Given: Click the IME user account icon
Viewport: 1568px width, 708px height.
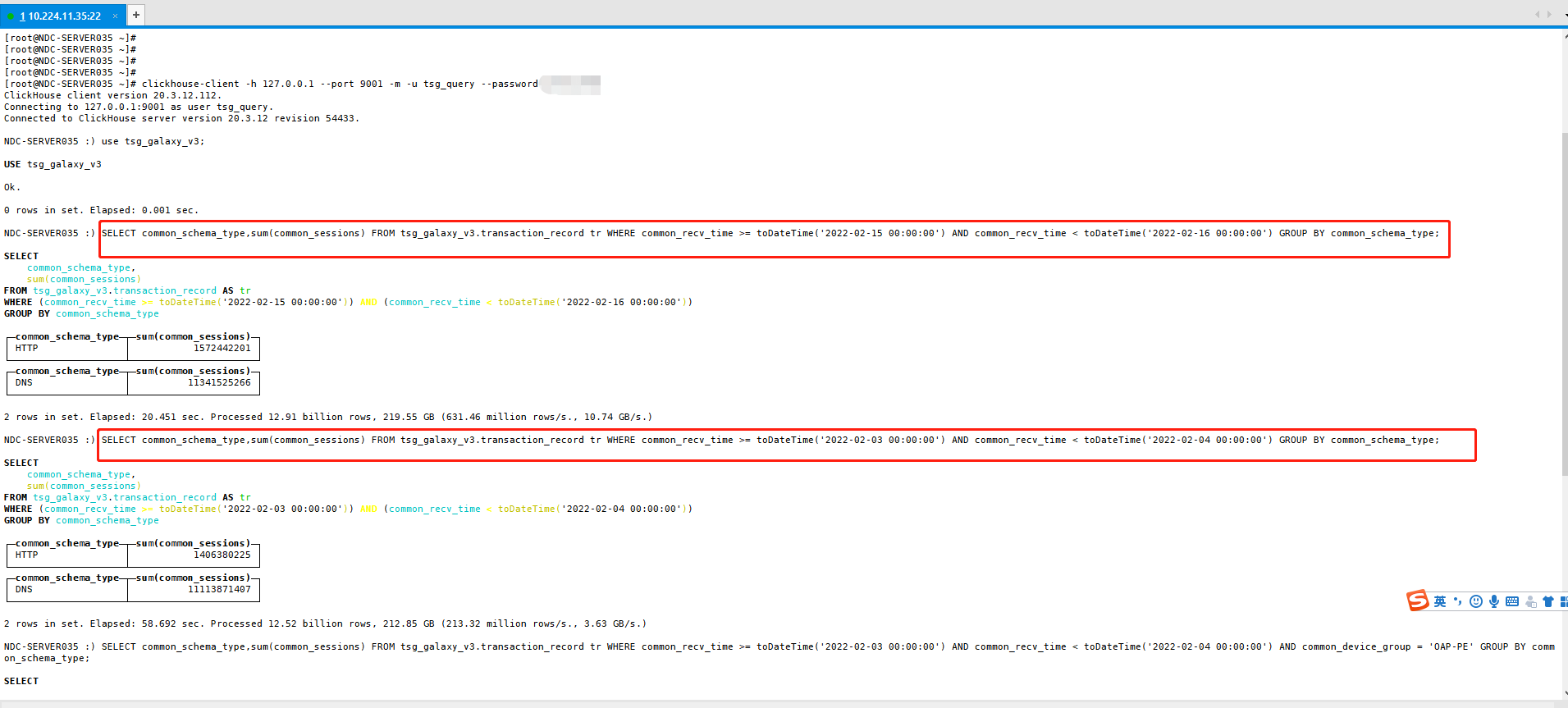Looking at the screenshot, I should coord(1530,601).
